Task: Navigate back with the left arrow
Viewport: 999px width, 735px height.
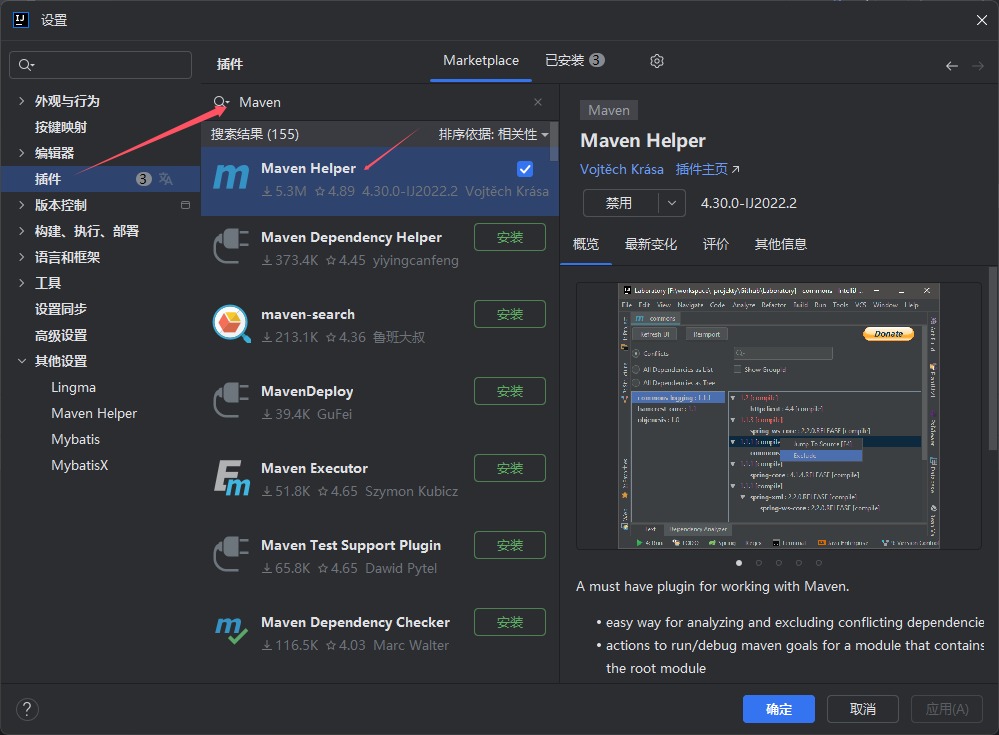Action: (x=952, y=66)
